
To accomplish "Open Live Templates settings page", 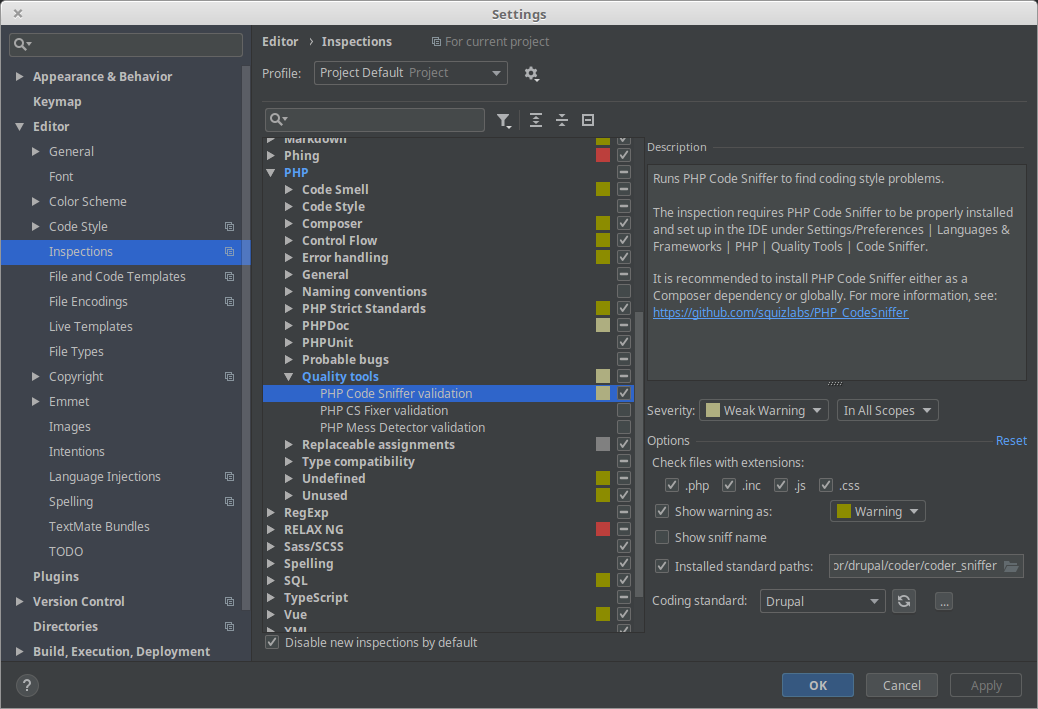I will [x=91, y=326].
